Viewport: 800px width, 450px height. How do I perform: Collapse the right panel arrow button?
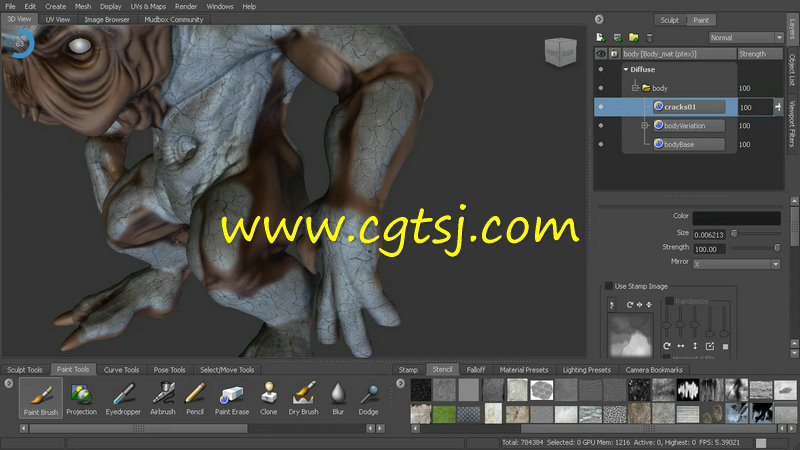click(599, 19)
